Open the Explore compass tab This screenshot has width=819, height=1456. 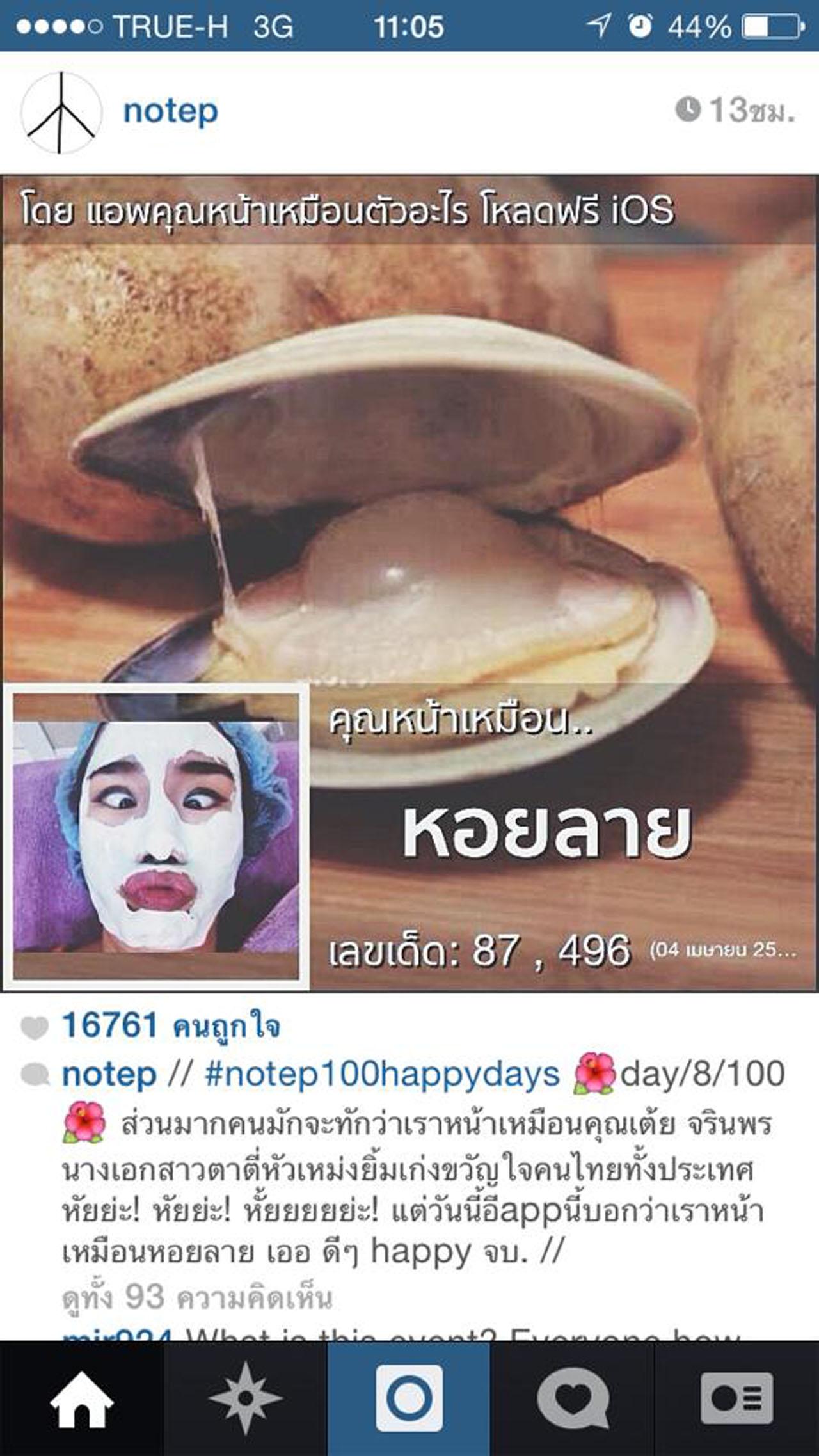point(245,1398)
